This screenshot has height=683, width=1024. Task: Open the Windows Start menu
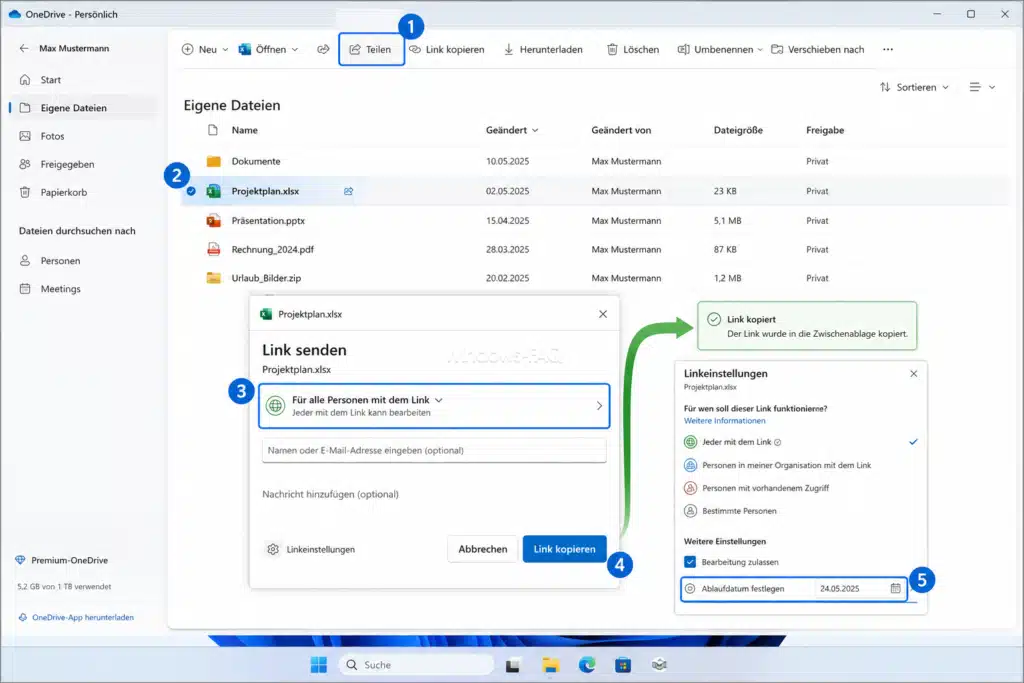319,665
